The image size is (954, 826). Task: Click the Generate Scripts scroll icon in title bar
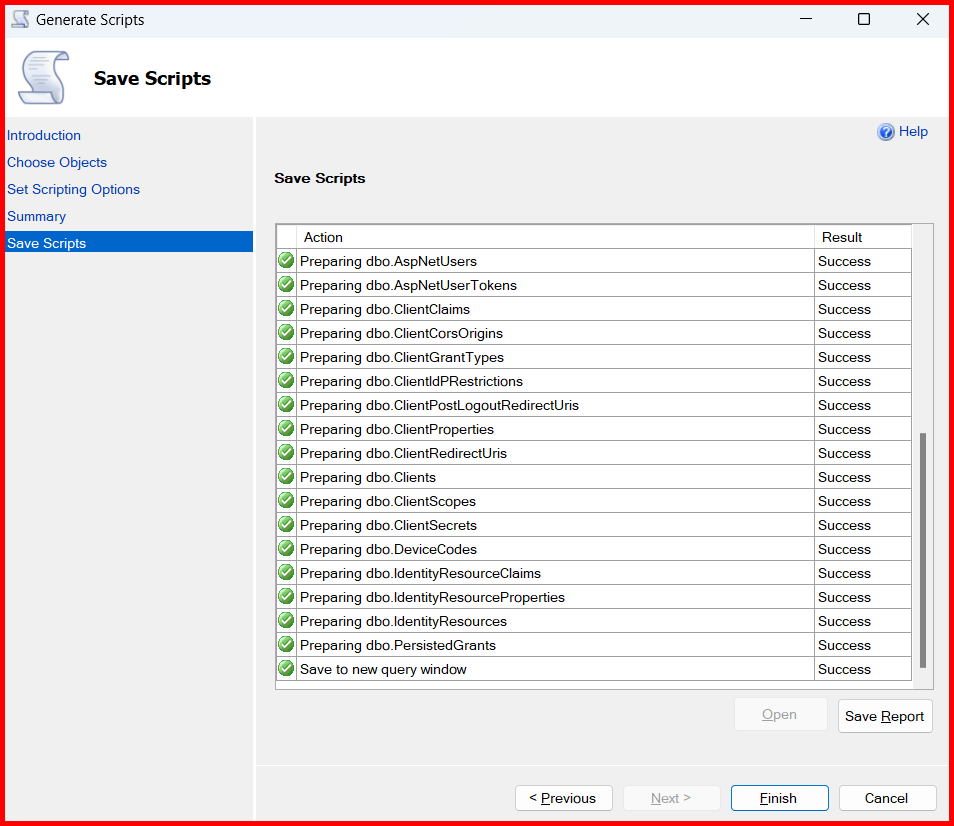[x=20, y=19]
